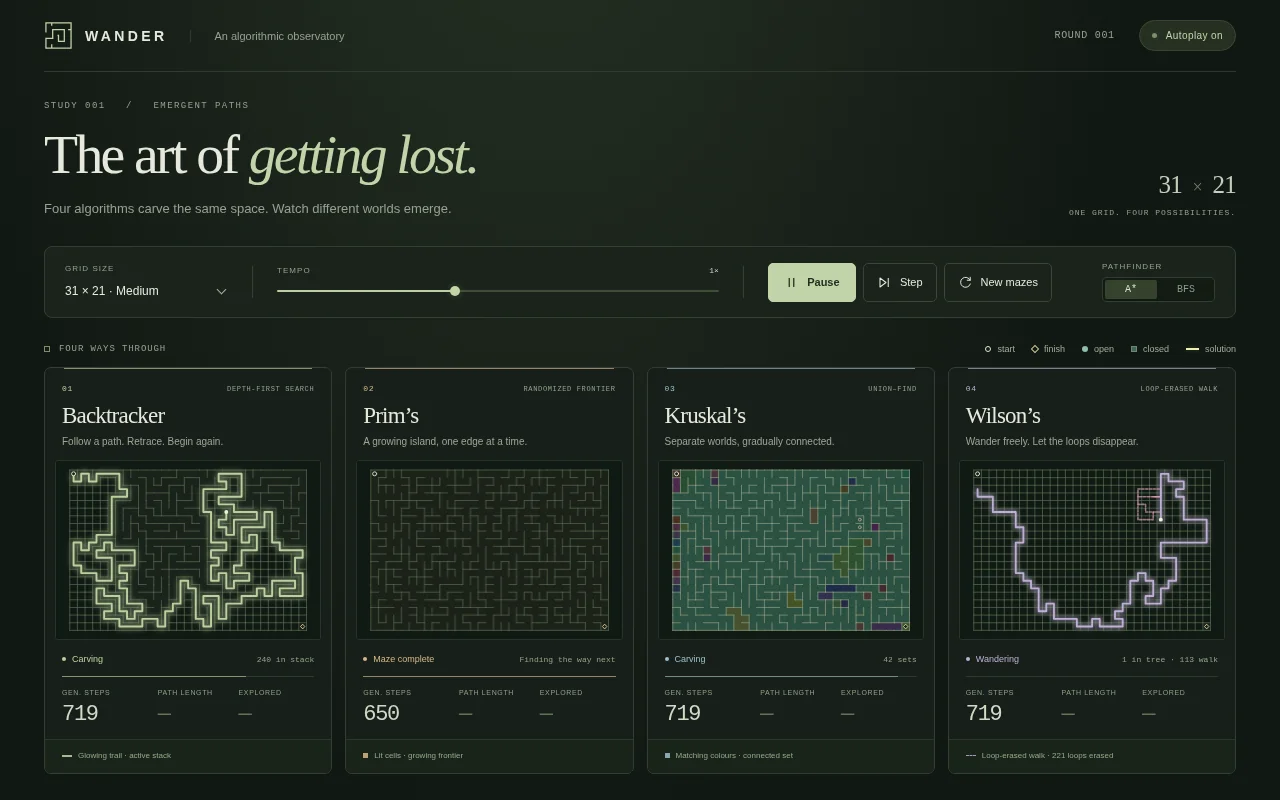Click the Lit cells legend square
The width and height of the screenshot is (1280, 800).
[366, 756]
